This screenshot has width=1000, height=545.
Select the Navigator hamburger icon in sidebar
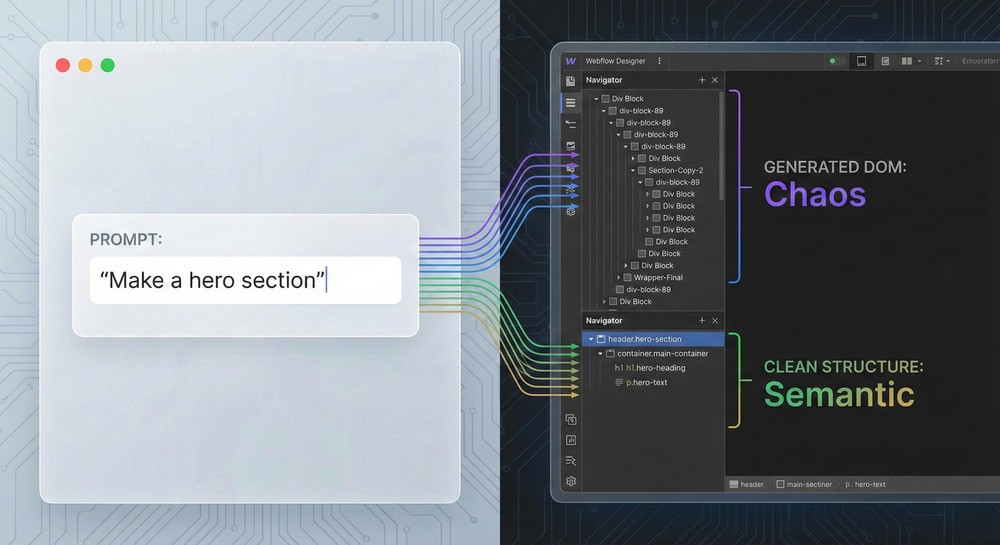pos(571,103)
